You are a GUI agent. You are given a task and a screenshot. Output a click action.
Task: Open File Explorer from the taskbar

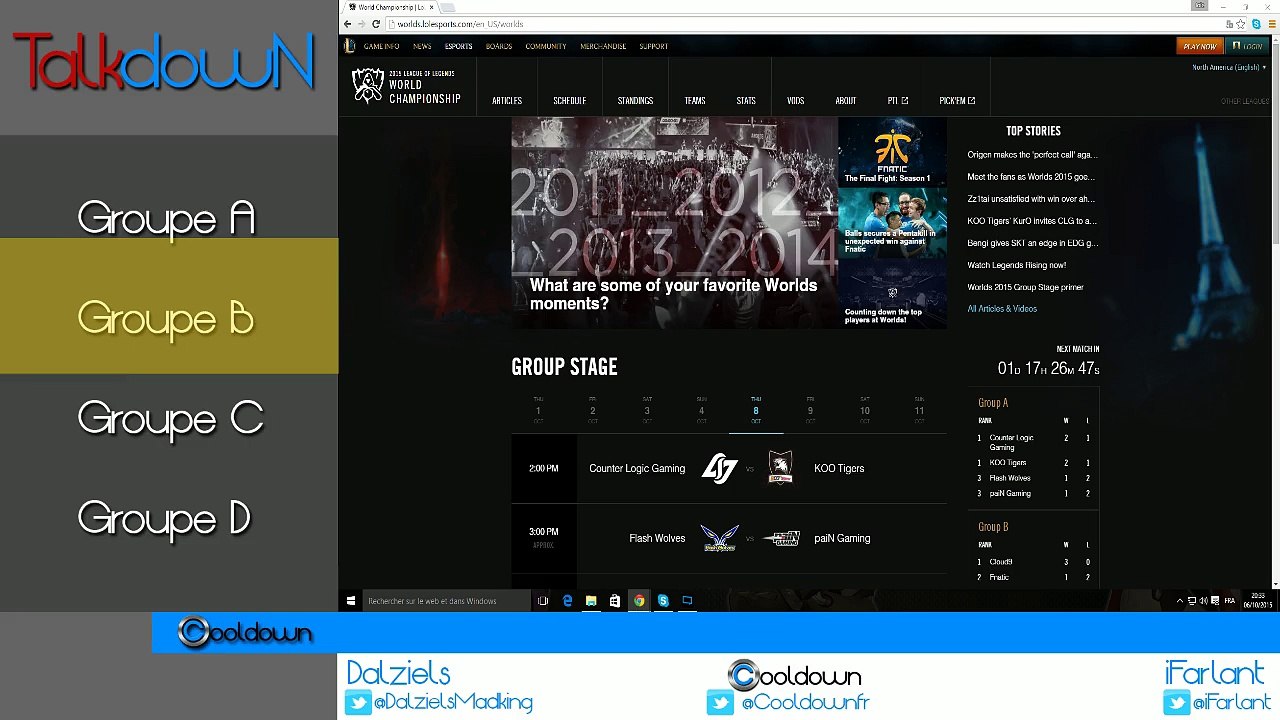[591, 601]
